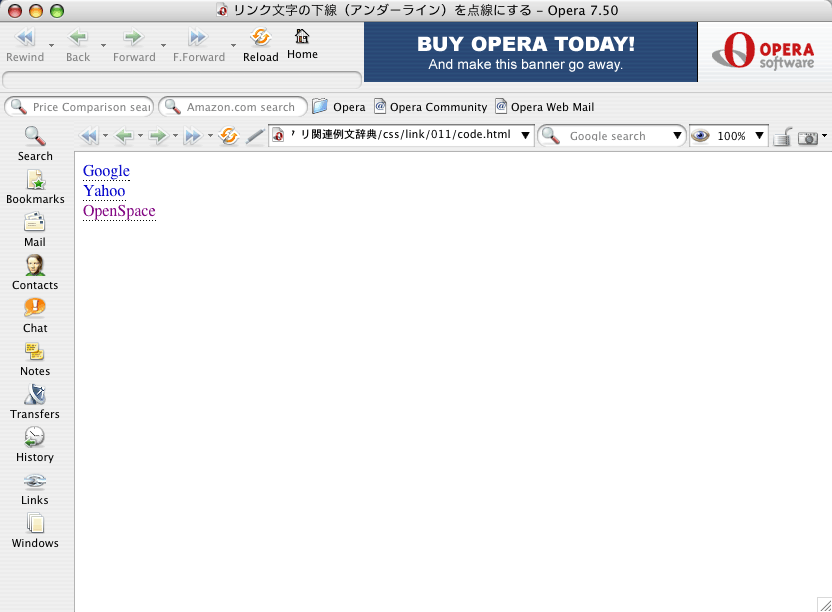
Task: Expand the Google search dropdown arrow
Action: click(x=678, y=136)
